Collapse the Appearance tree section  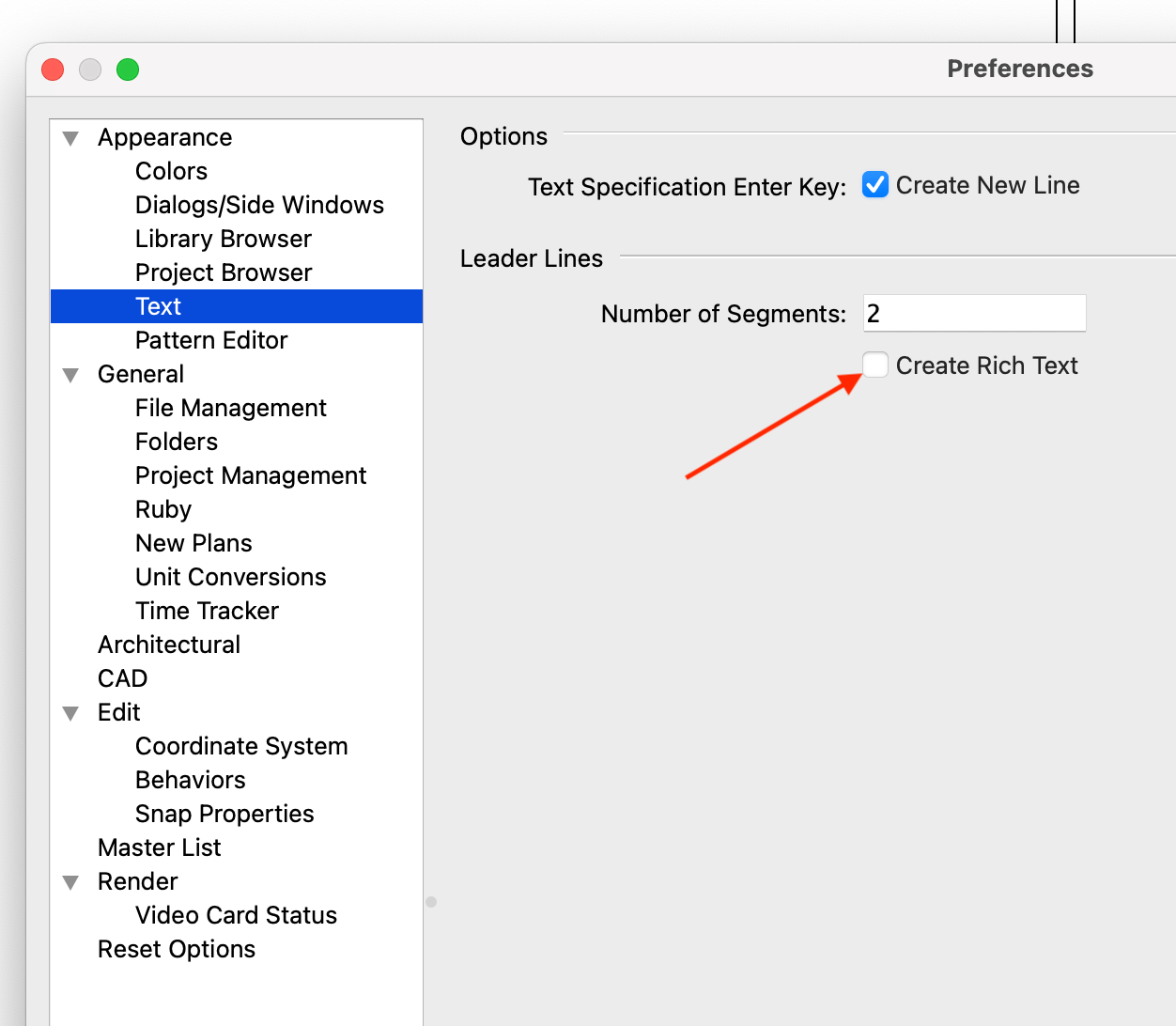point(70,138)
